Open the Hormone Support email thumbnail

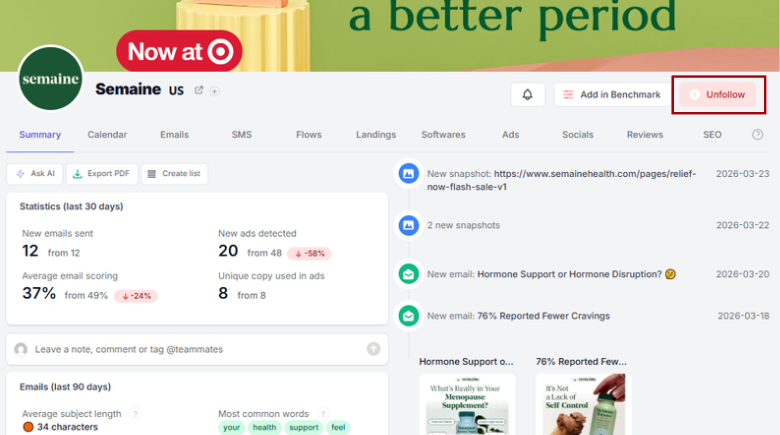coord(467,404)
